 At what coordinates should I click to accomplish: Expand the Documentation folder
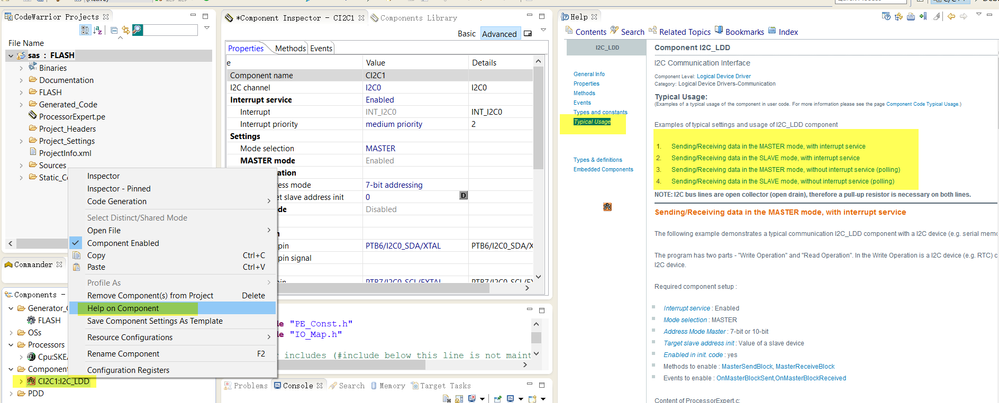click(x=22, y=80)
